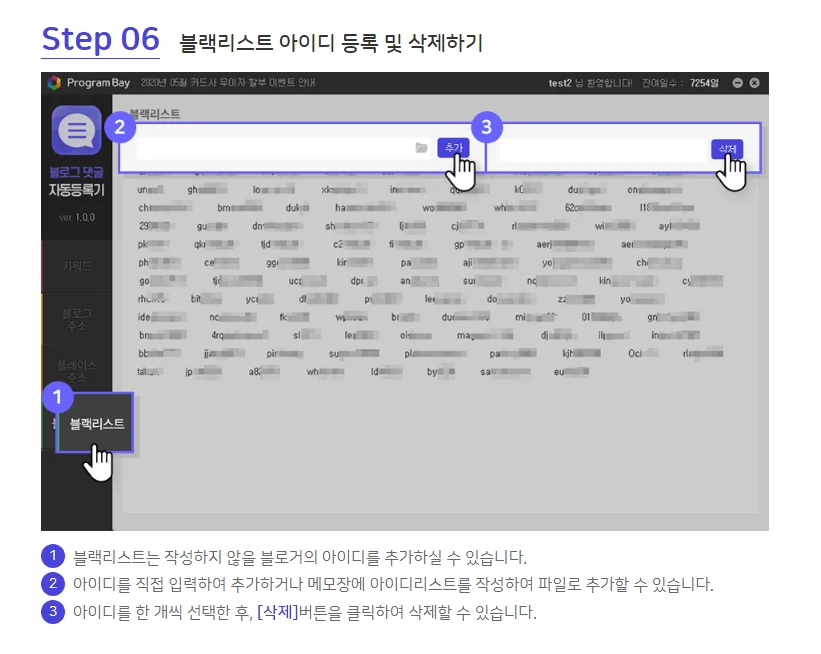Select blacklist entry starting with 'sa'
Viewport: 821px width, 654px height.
(506, 372)
